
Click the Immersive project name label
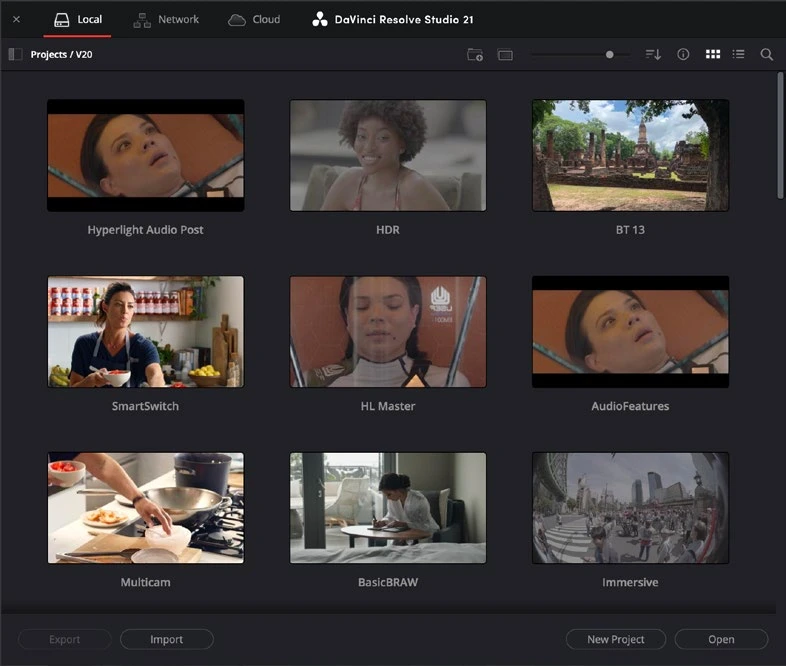(x=630, y=582)
